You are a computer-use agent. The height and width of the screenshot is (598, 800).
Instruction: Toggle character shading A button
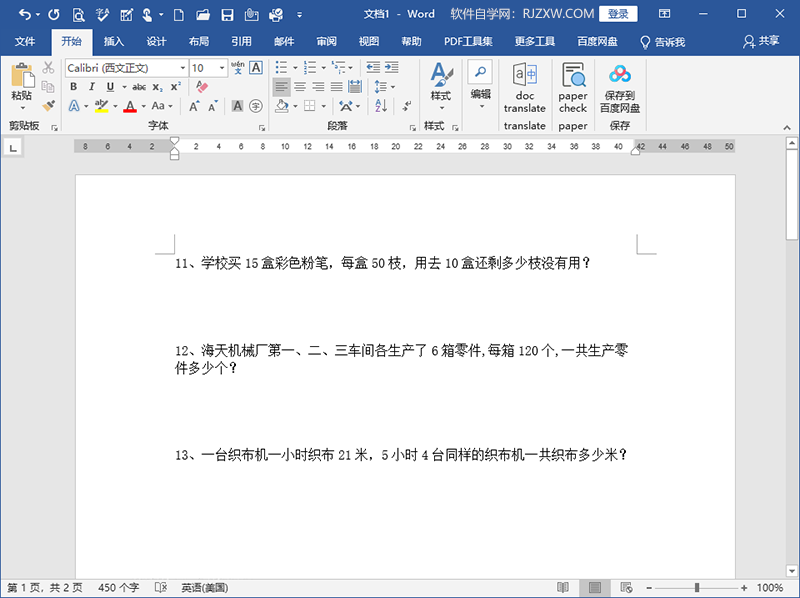tap(237, 106)
